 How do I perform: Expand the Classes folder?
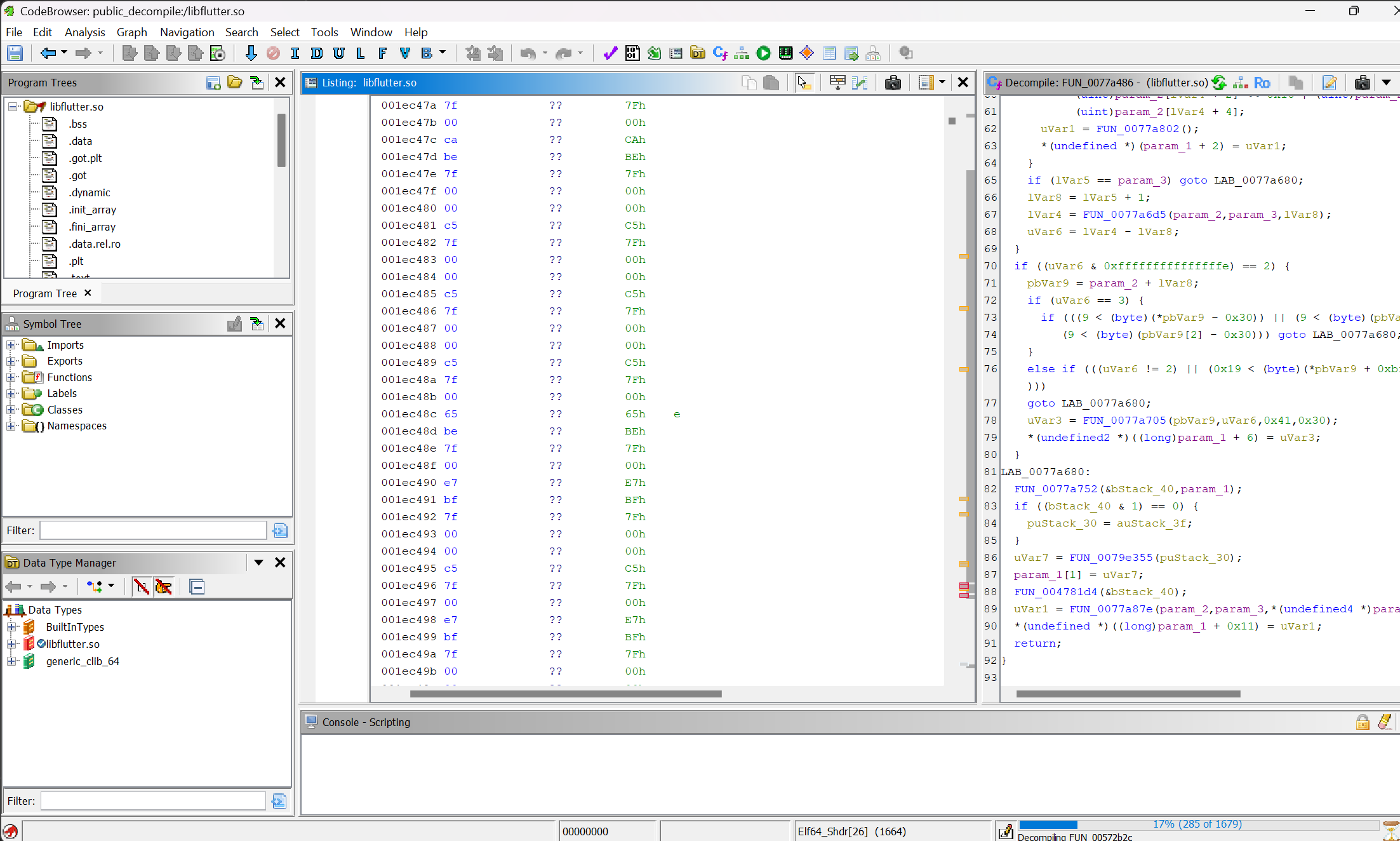tap(11, 410)
